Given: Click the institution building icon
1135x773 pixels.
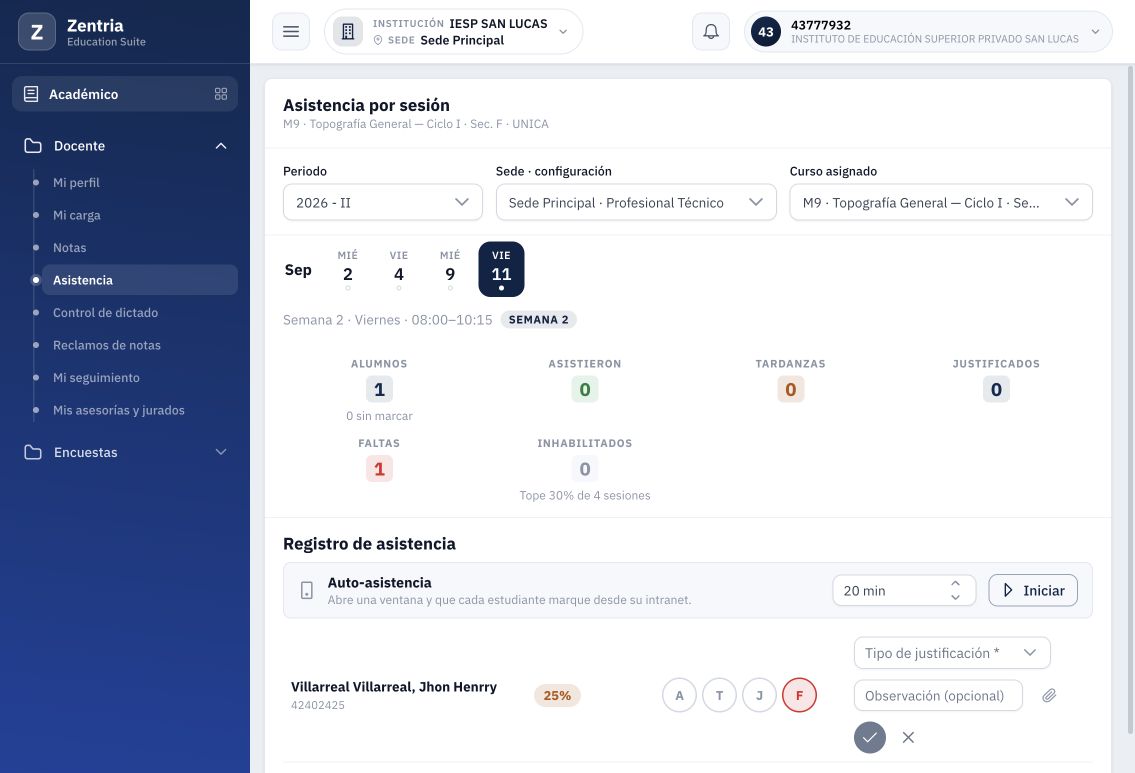Looking at the screenshot, I should click(347, 32).
